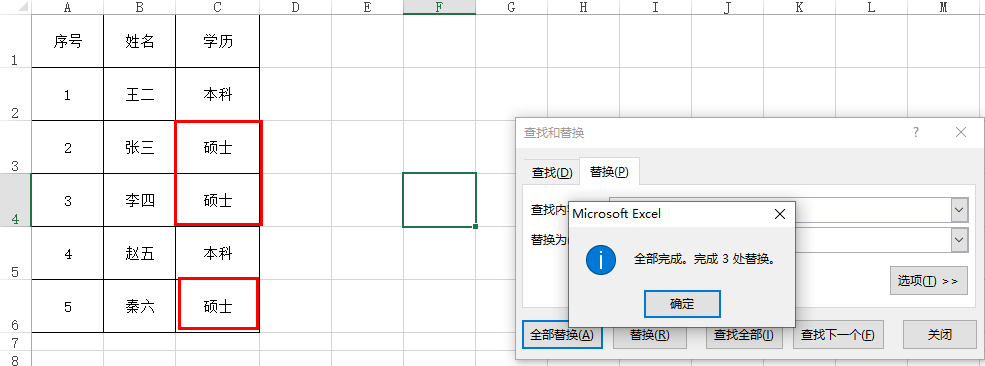This screenshot has height=366, width=985.
Task: Click 赵五's 本科 education cell
Action: (x=217, y=254)
